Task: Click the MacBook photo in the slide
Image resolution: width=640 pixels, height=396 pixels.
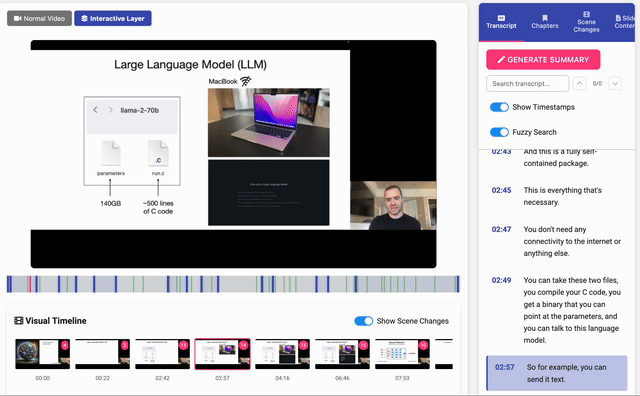Action: (269, 122)
